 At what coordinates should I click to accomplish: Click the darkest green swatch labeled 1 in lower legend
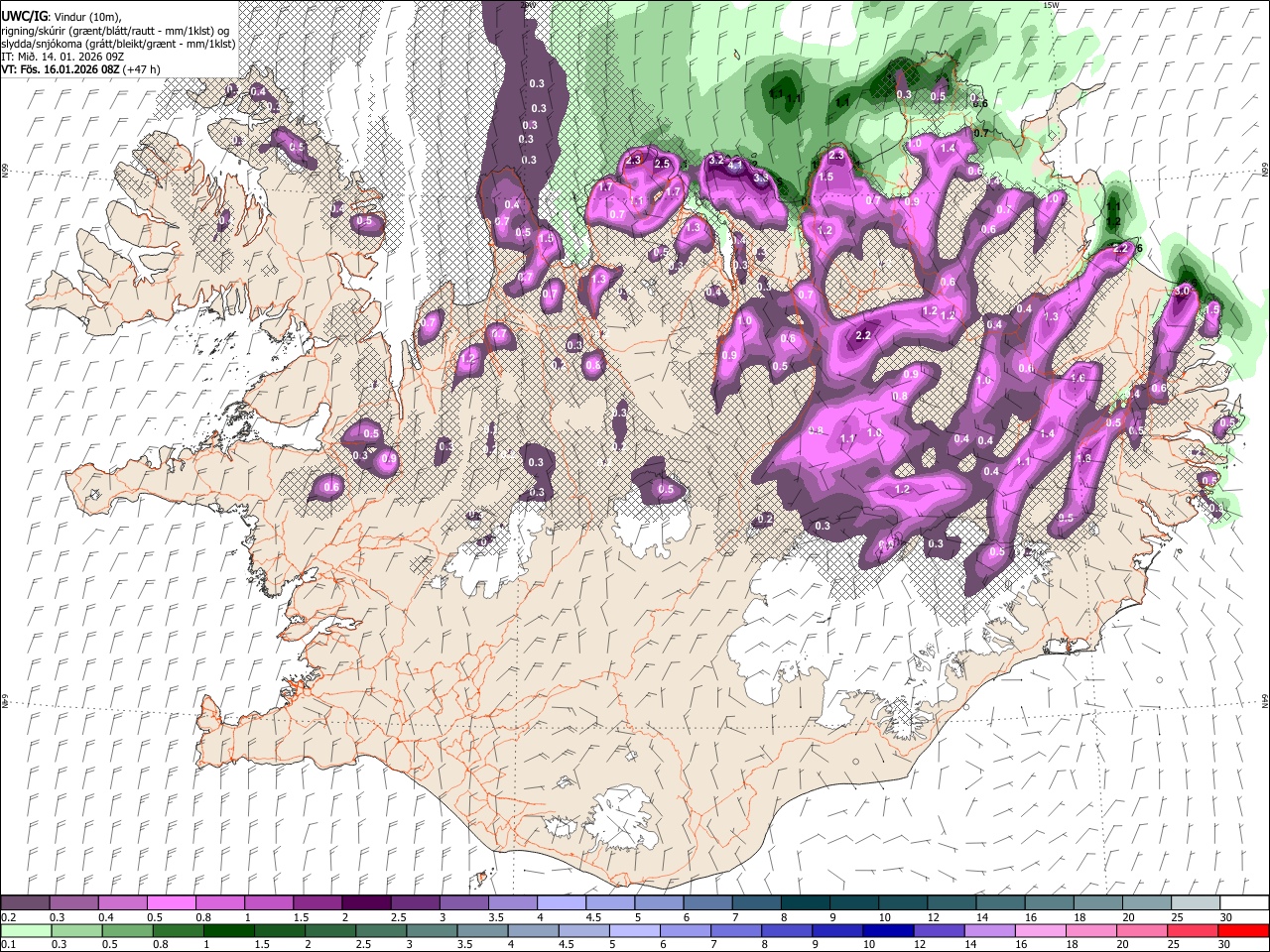(227, 930)
